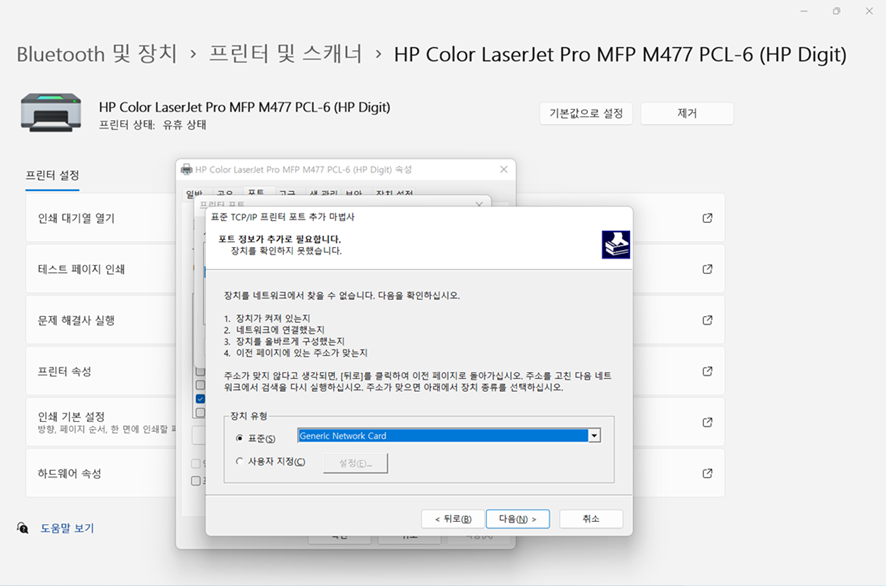
Task: Click open-external icon on 인쇄 기본 설정 row
Action: (707, 422)
